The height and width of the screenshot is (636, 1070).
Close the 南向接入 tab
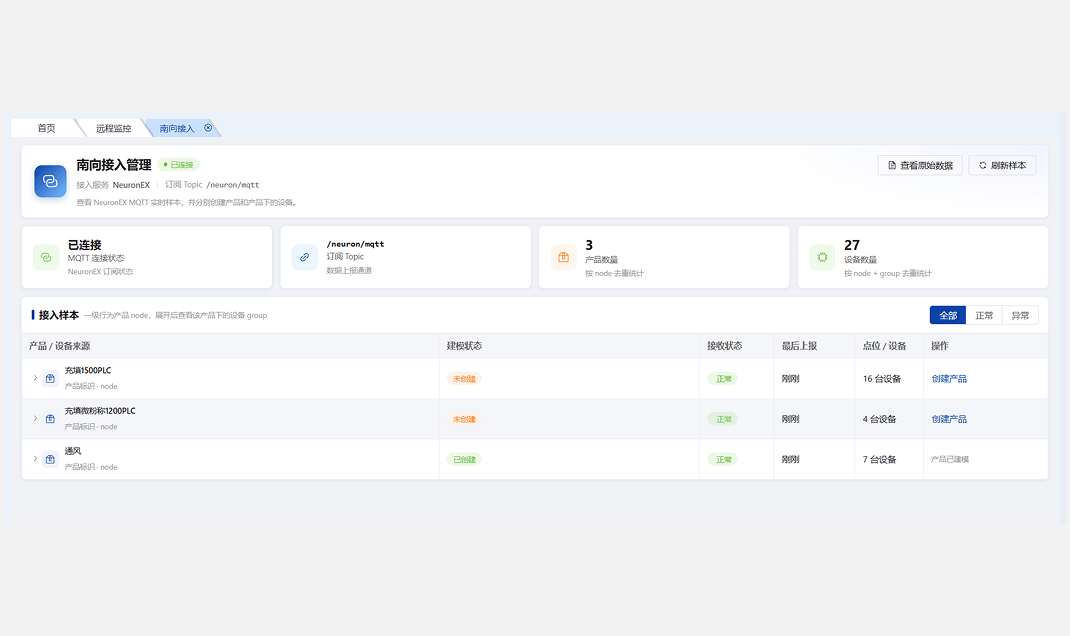[x=208, y=128]
